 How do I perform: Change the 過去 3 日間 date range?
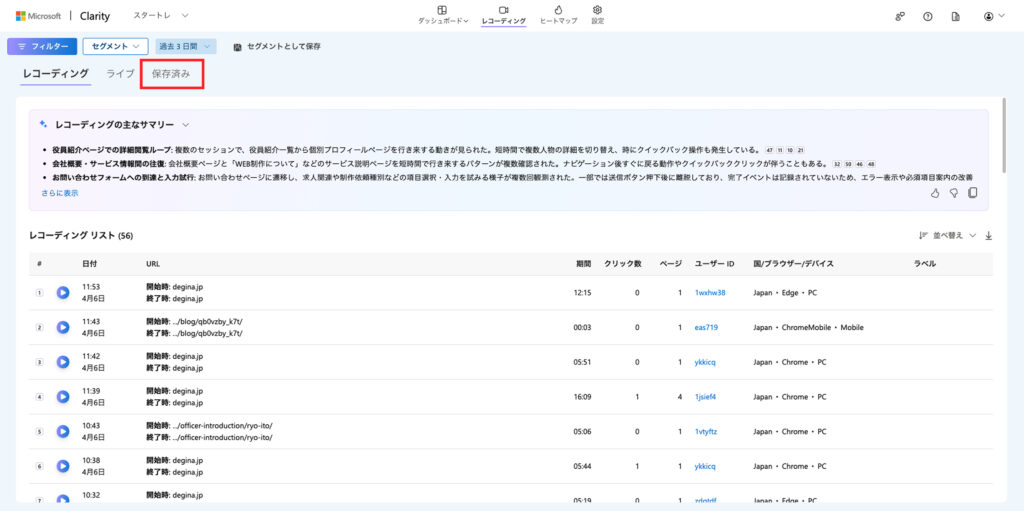pos(185,46)
